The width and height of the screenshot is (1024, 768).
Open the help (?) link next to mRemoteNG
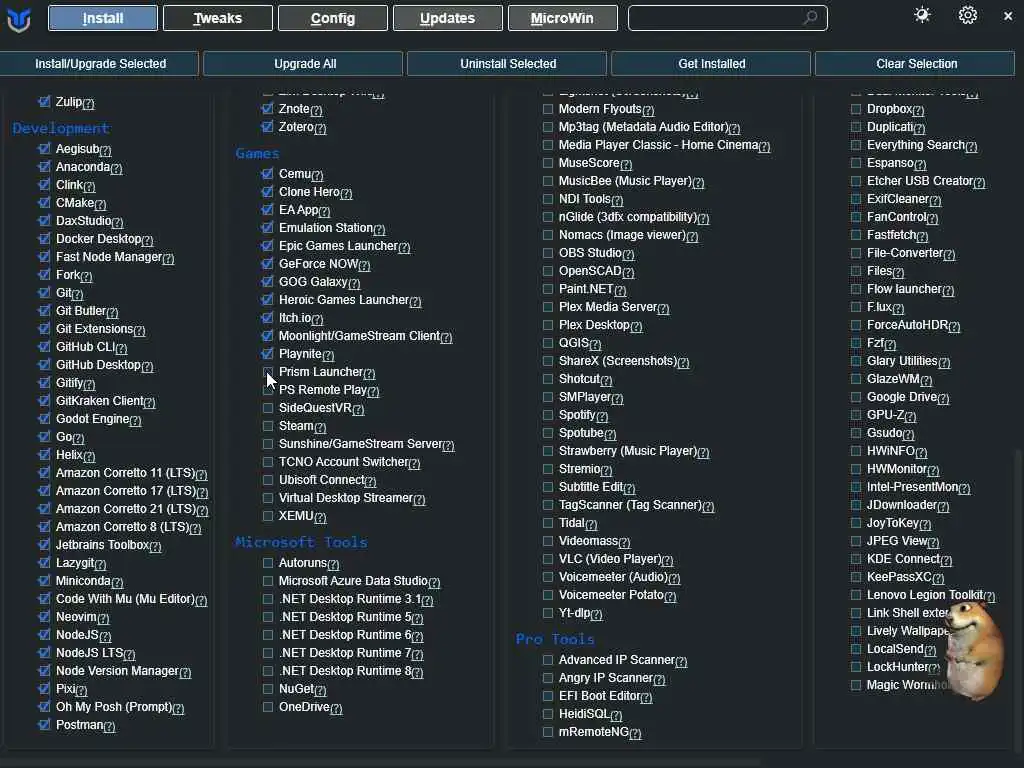(635, 734)
